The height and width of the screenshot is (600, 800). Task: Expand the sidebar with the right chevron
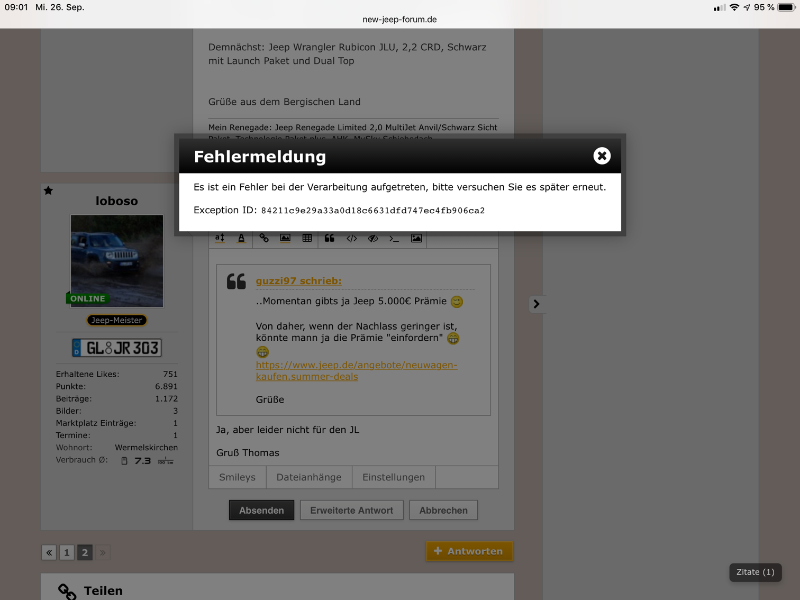(536, 304)
